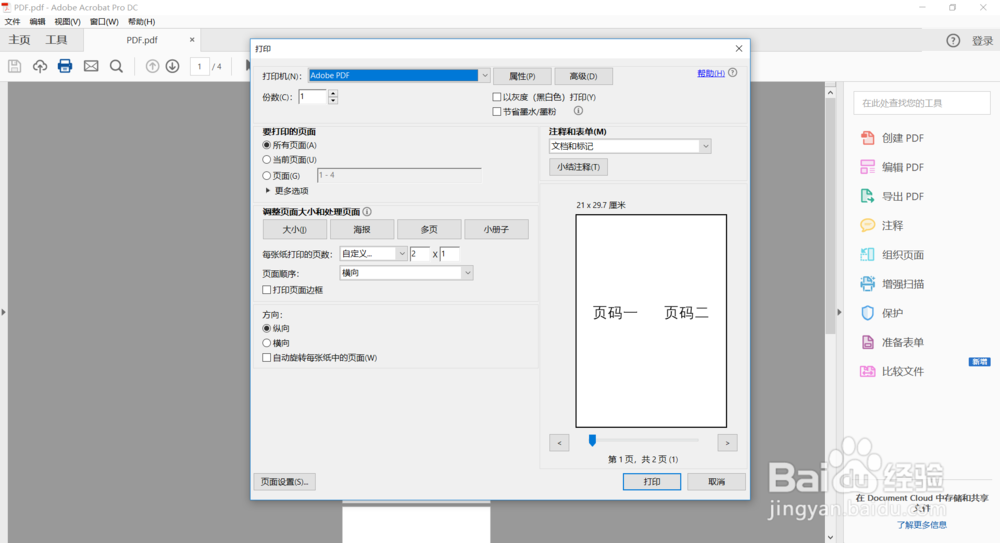Click the 帮助(H) link in dialog
1000x543 pixels.
711,73
